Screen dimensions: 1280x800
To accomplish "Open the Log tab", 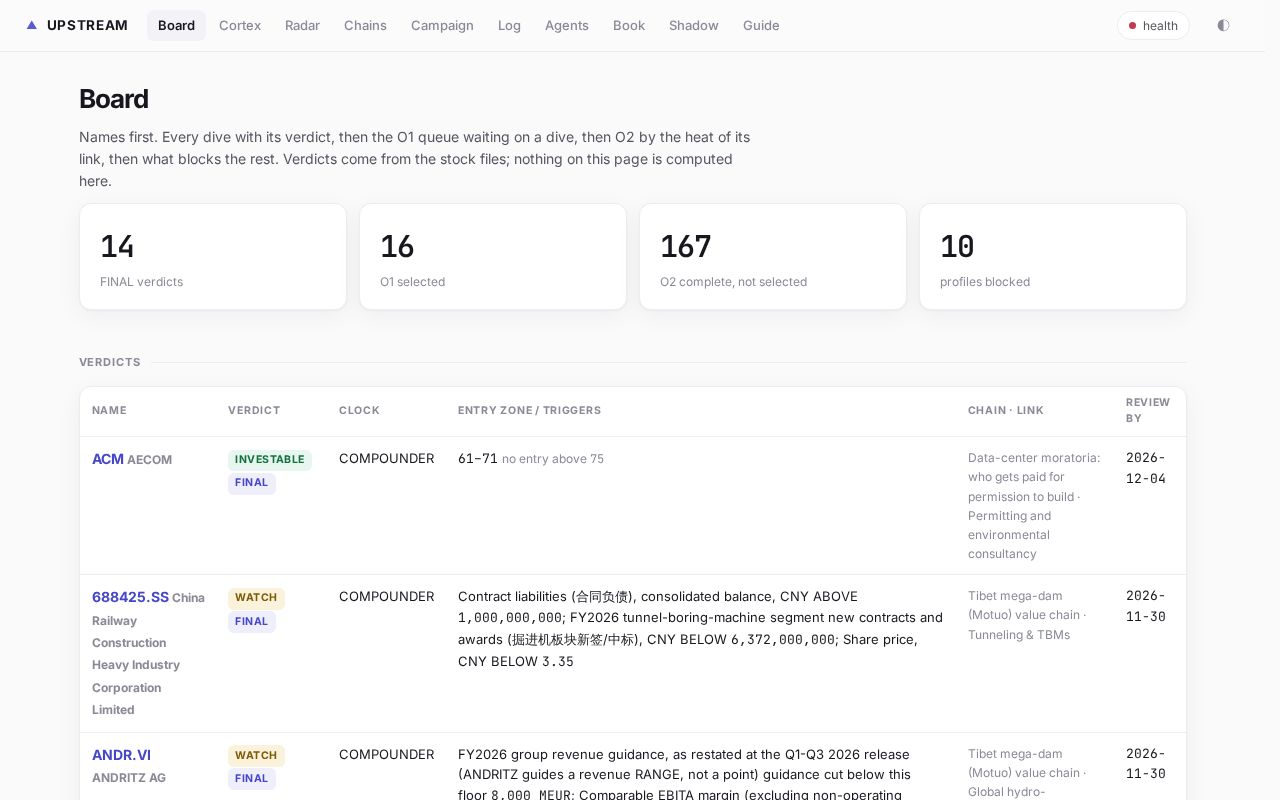I will [x=509, y=25].
